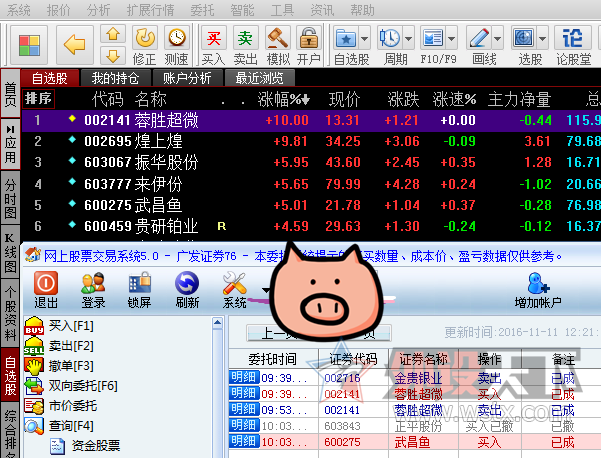The height and width of the screenshot is (458, 601).
Task: Click 明细 button for 正平股份 row
Action: (244, 425)
